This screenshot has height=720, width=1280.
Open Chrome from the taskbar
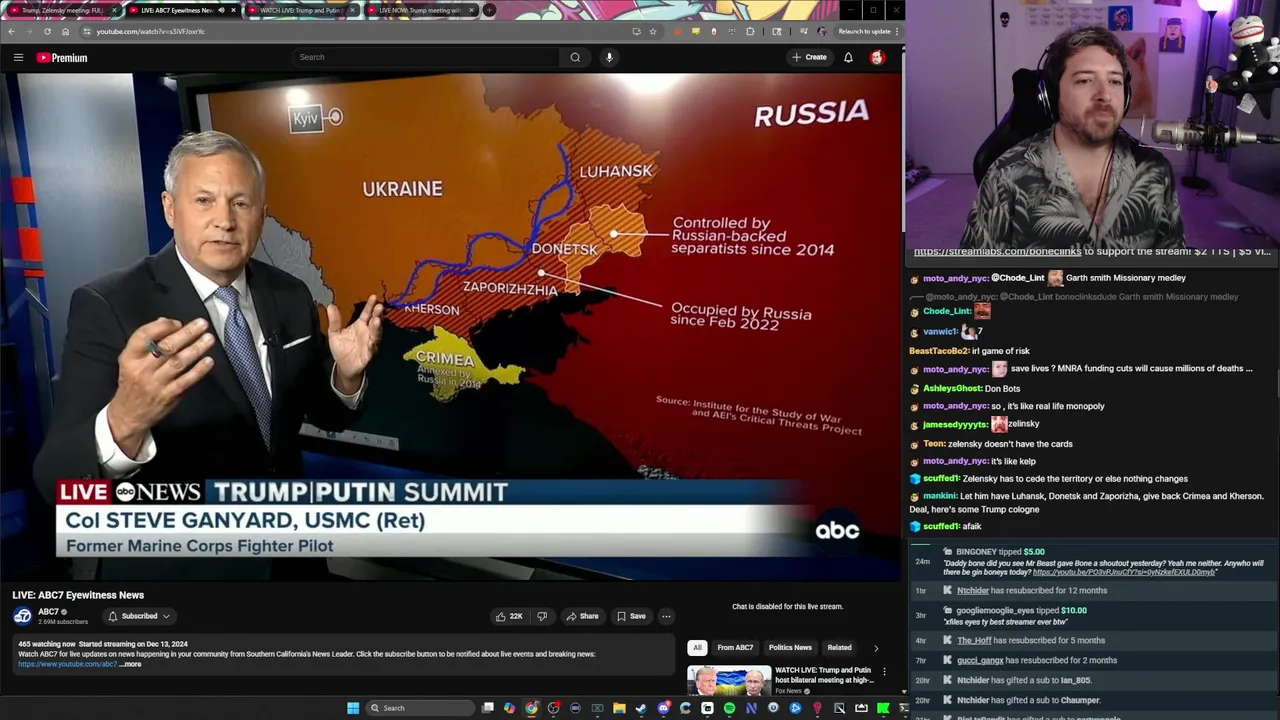531,708
